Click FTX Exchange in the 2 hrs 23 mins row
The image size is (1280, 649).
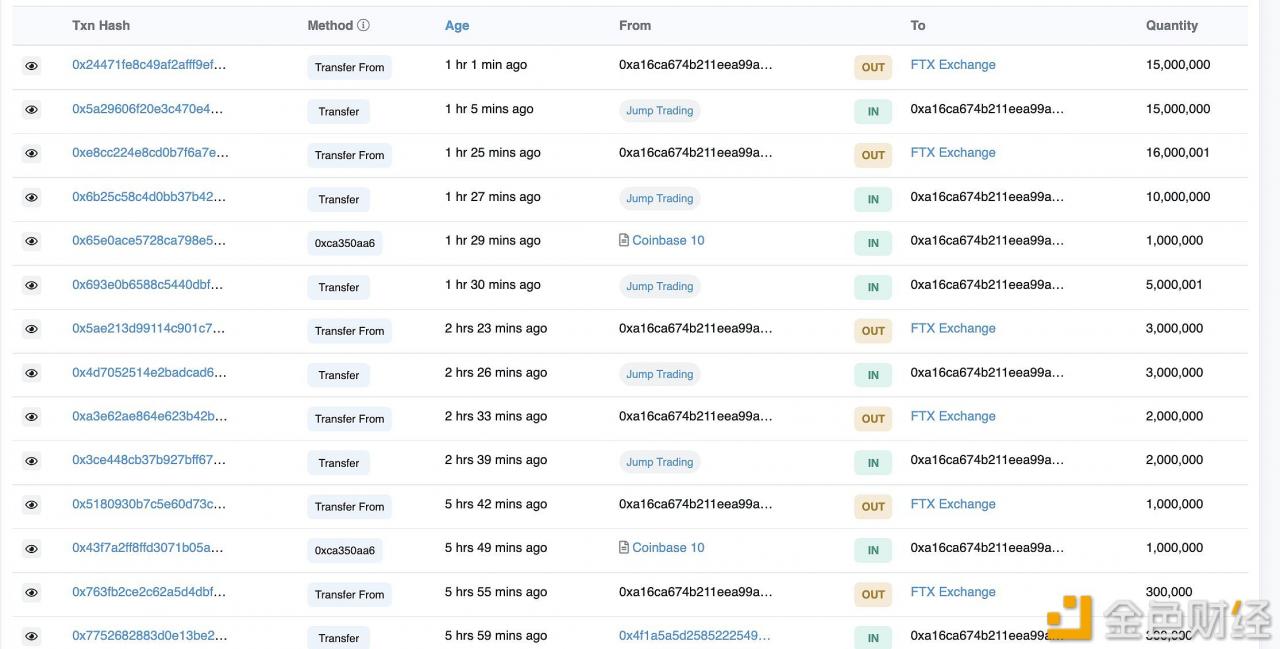(953, 329)
